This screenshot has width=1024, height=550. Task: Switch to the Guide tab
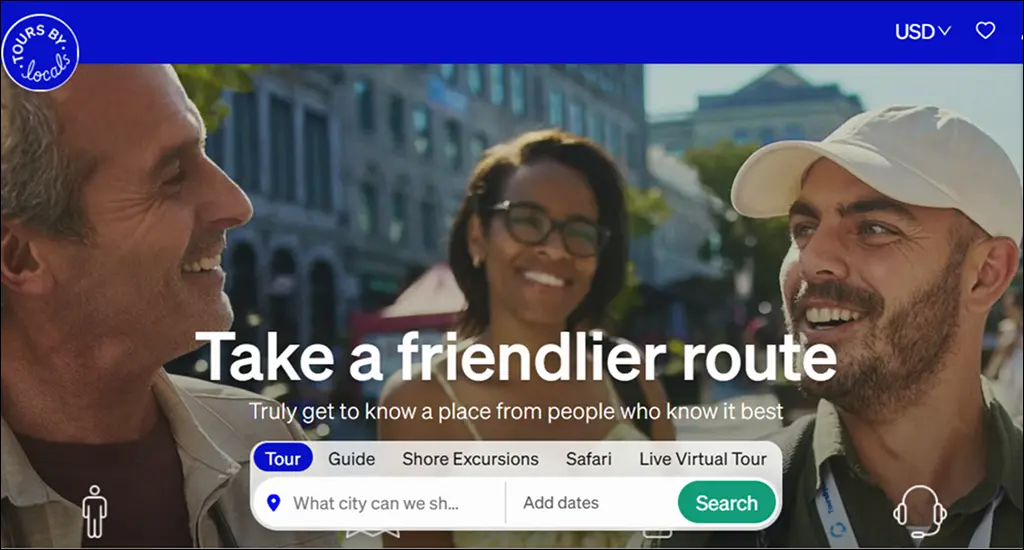pyautogui.click(x=351, y=459)
